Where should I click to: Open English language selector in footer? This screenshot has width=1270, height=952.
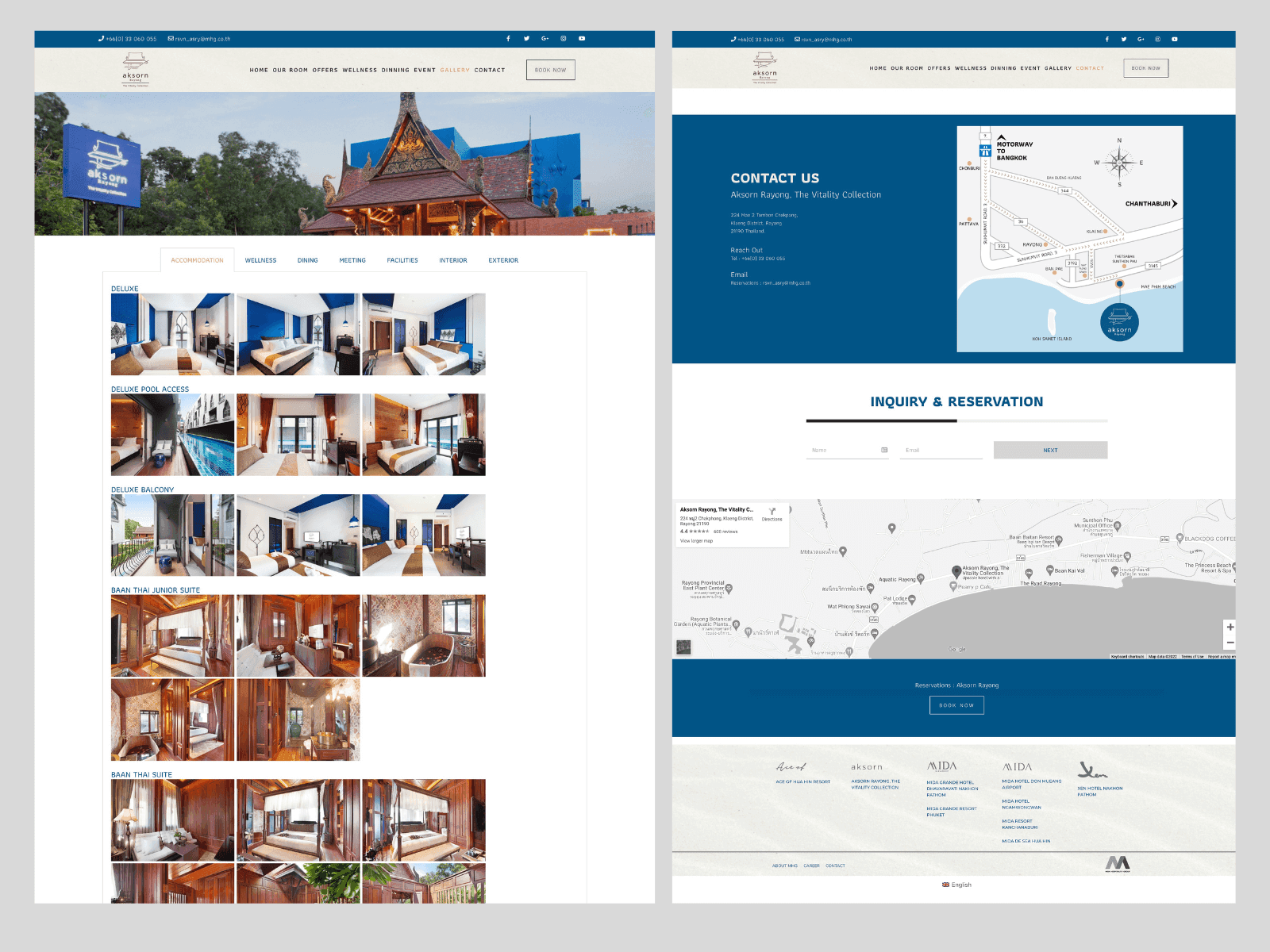[956, 885]
